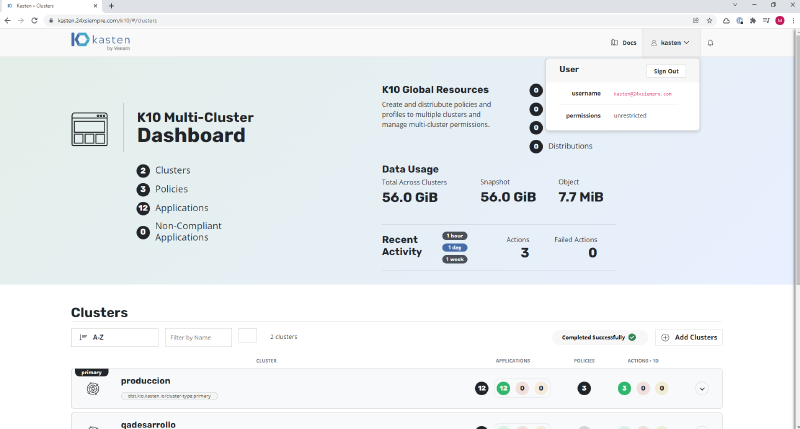Focus the Filter by Name field
Image resolution: width=800 pixels, height=429 pixels.
coord(198,337)
